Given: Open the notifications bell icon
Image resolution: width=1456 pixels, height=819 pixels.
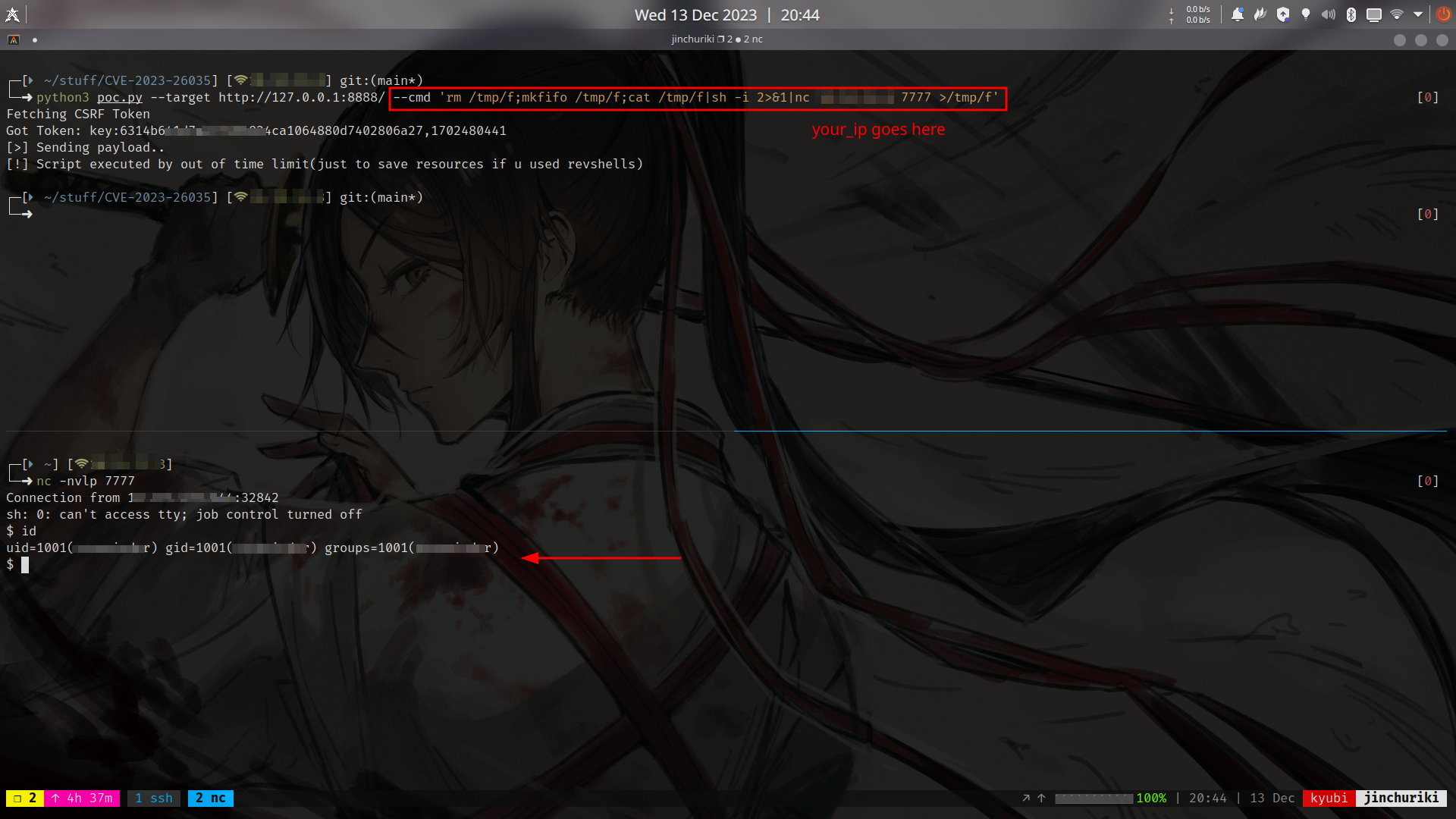Looking at the screenshot, I should coord(1238,14).
